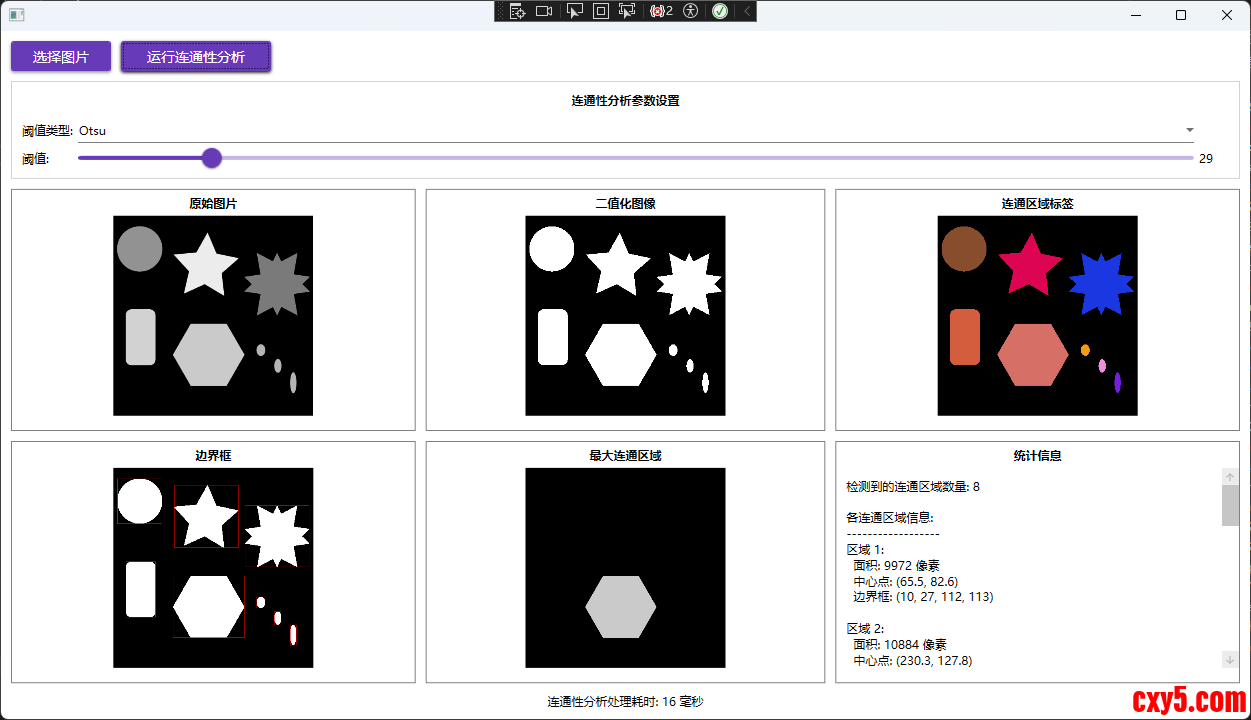Click the largest region image under 最大连通区域
This screenshot has height=720, width=1251.
point(625,567)
